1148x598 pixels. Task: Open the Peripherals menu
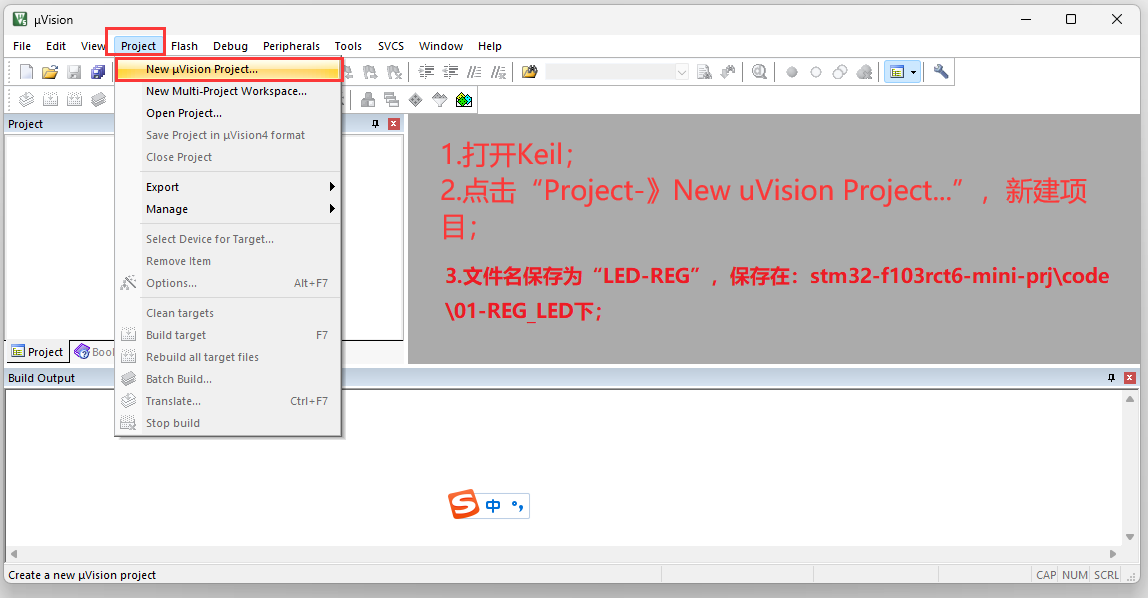291,46
